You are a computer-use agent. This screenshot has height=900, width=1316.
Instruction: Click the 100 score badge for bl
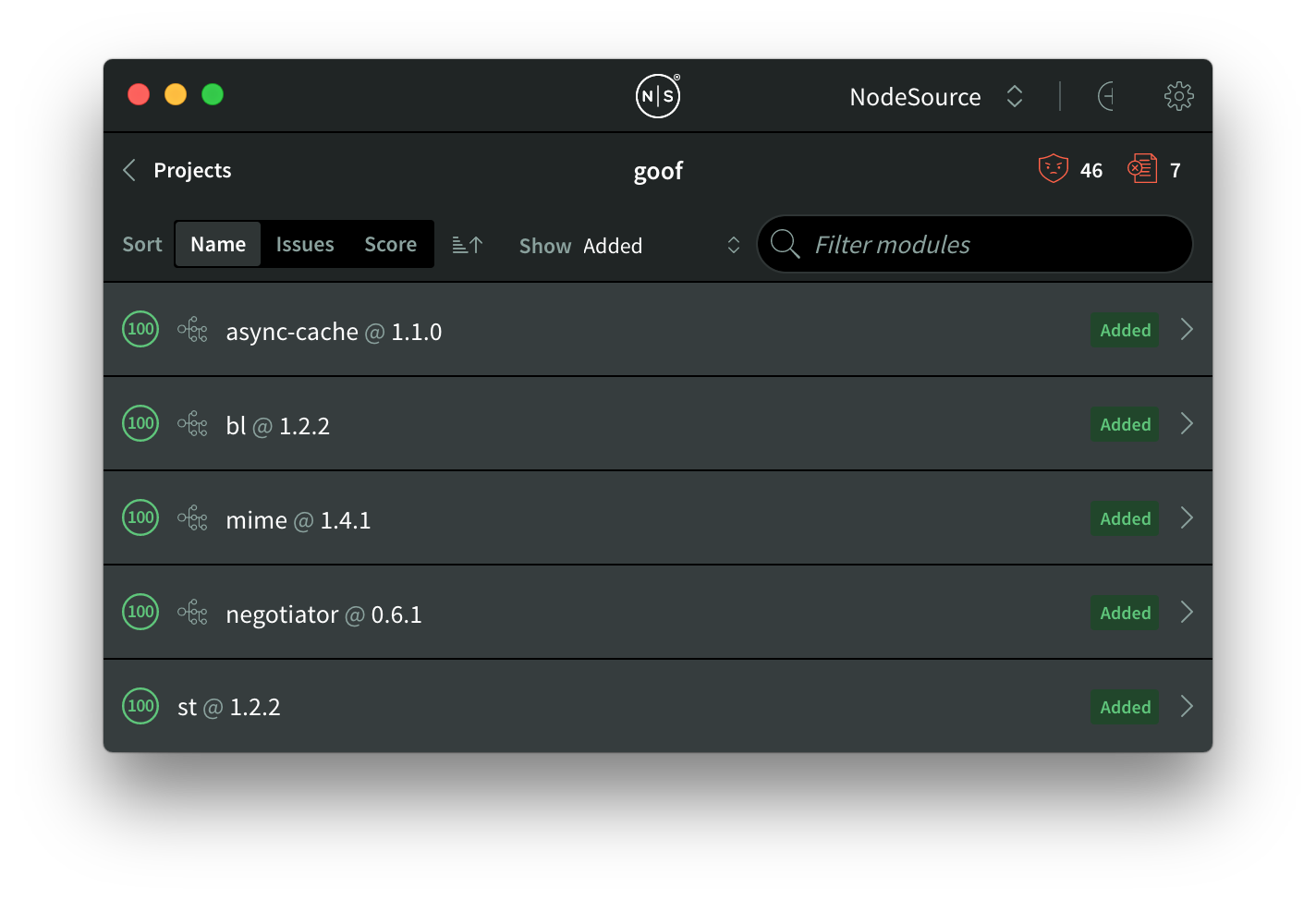(x=140, y=423)
